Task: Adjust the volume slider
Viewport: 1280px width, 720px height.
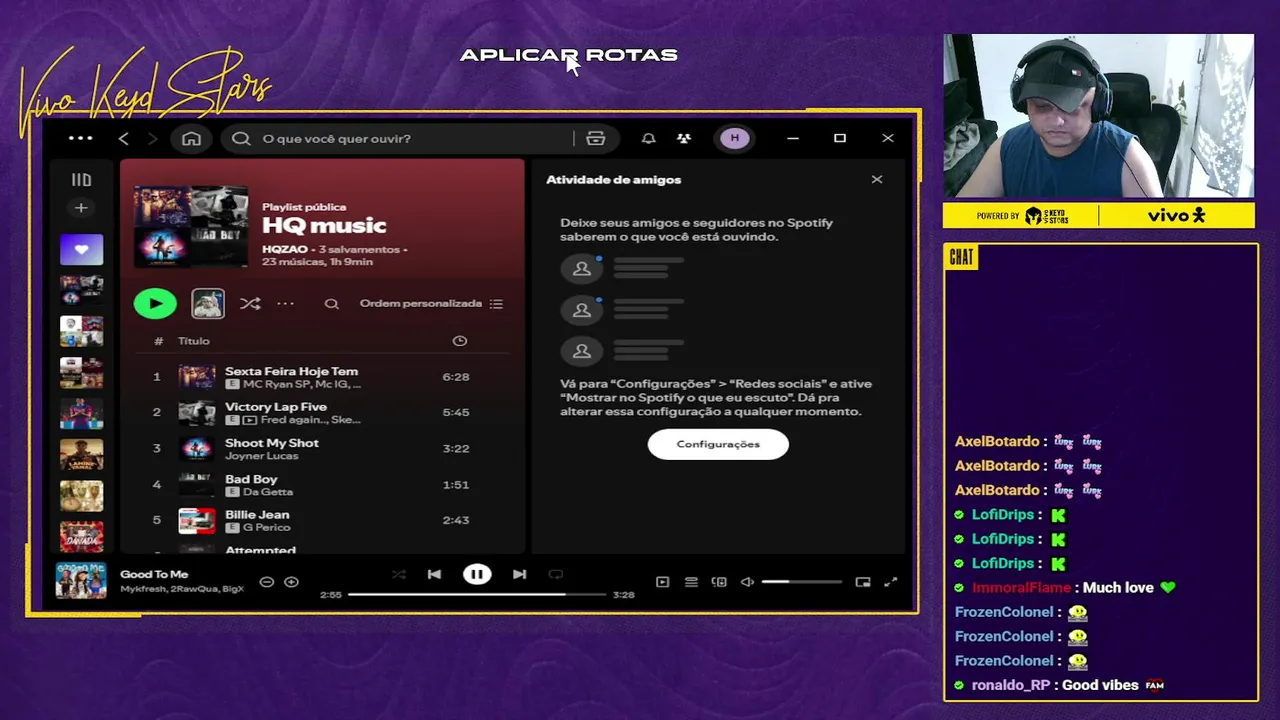Action: 802,582
